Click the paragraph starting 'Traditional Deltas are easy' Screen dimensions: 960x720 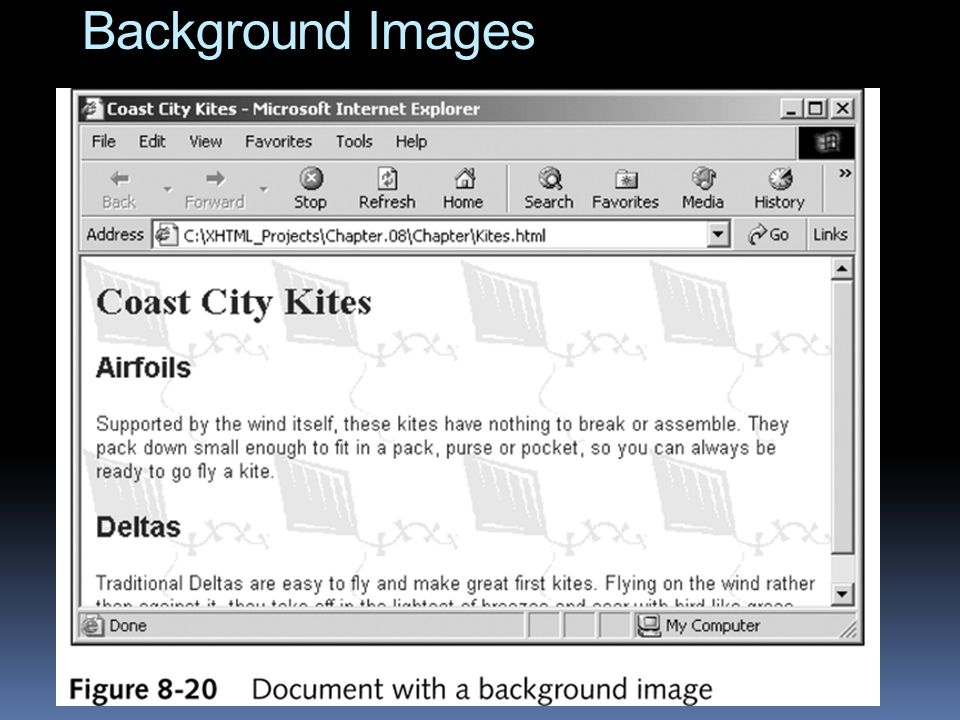(x=456, y=591)
